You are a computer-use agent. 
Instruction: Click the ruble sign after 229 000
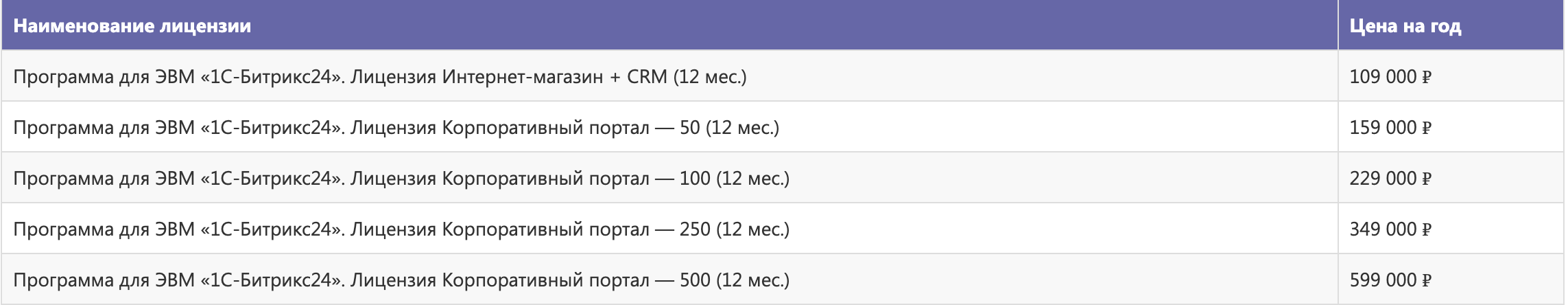pyautogui.click(x=1427, y=179)
